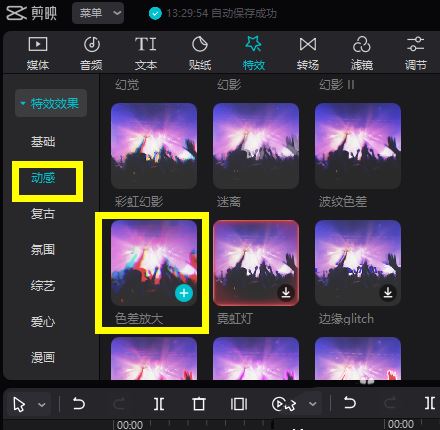
Task: Click the 幻觉 effect label
Action: coord(127,85)
